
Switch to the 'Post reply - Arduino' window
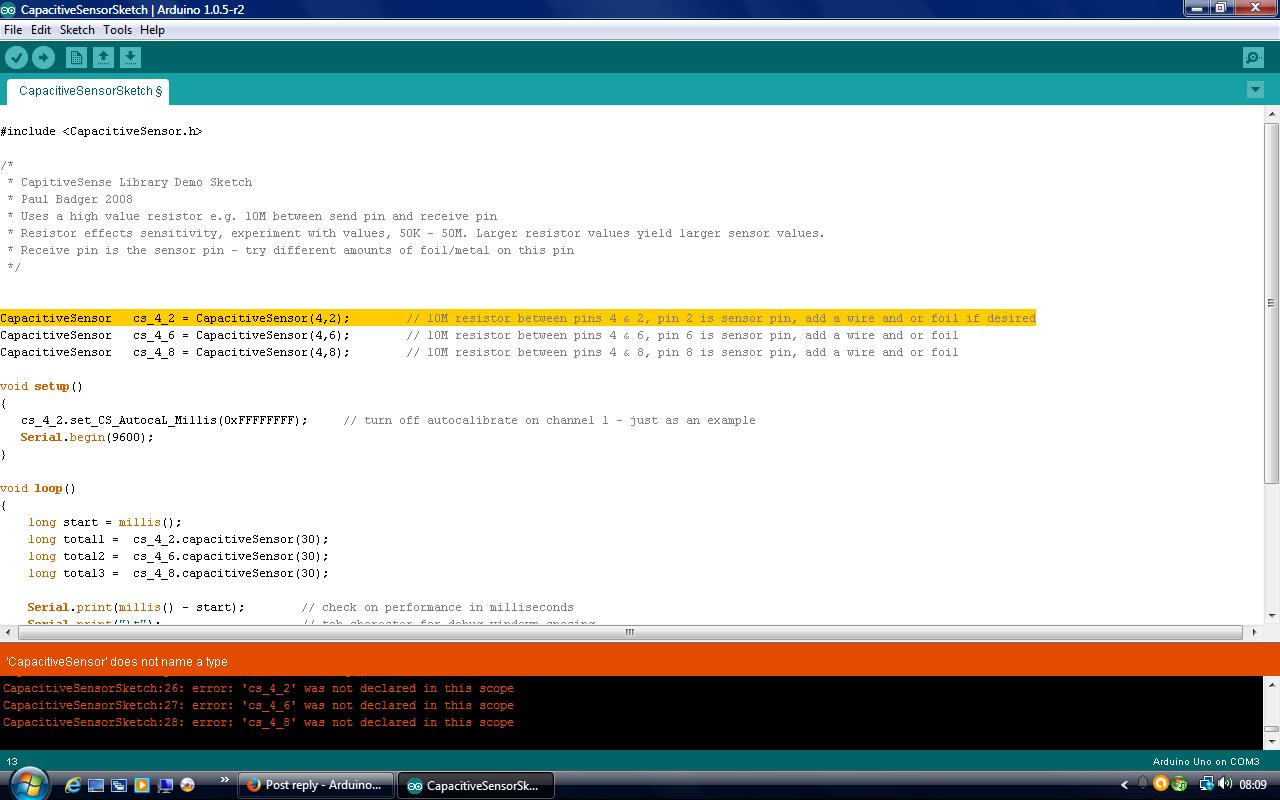(x=315, y=785)
